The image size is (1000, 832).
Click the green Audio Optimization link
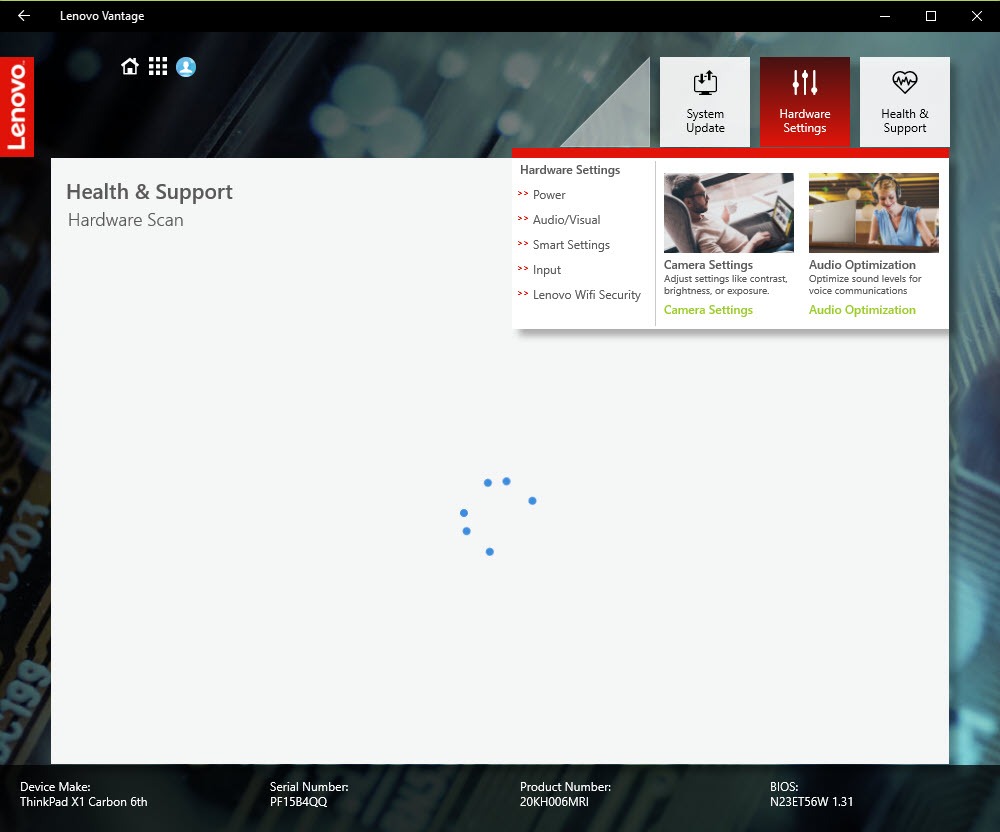(862, 310)
